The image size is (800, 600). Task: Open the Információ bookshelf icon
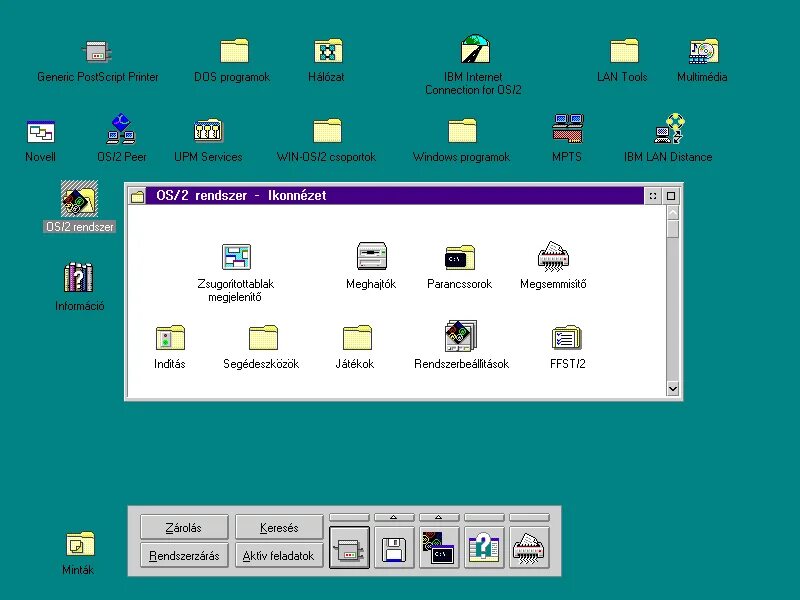point(78,277)
